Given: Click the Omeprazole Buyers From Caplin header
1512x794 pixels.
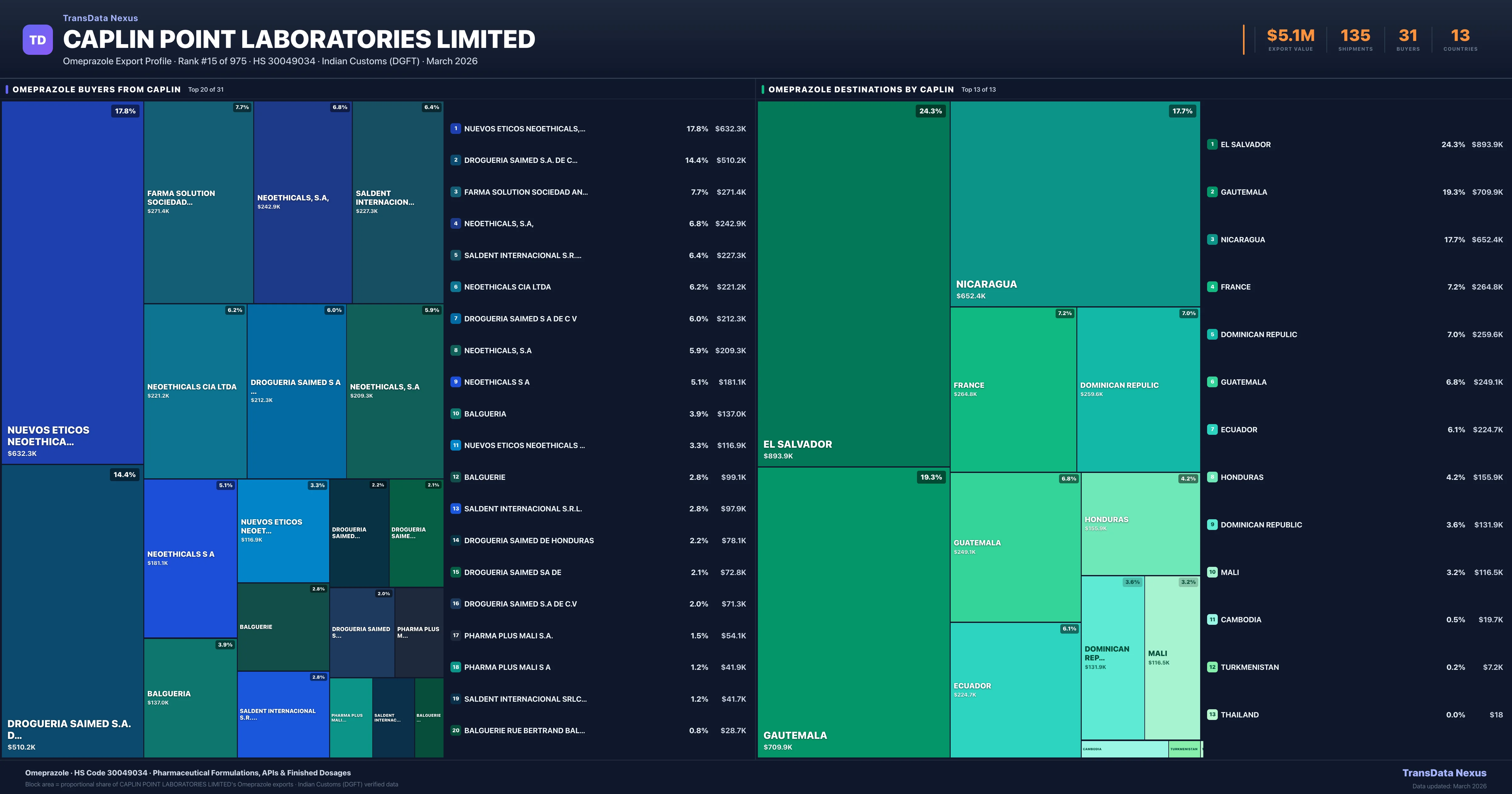Looking at the screenshot, I should [x=96, y=89].
